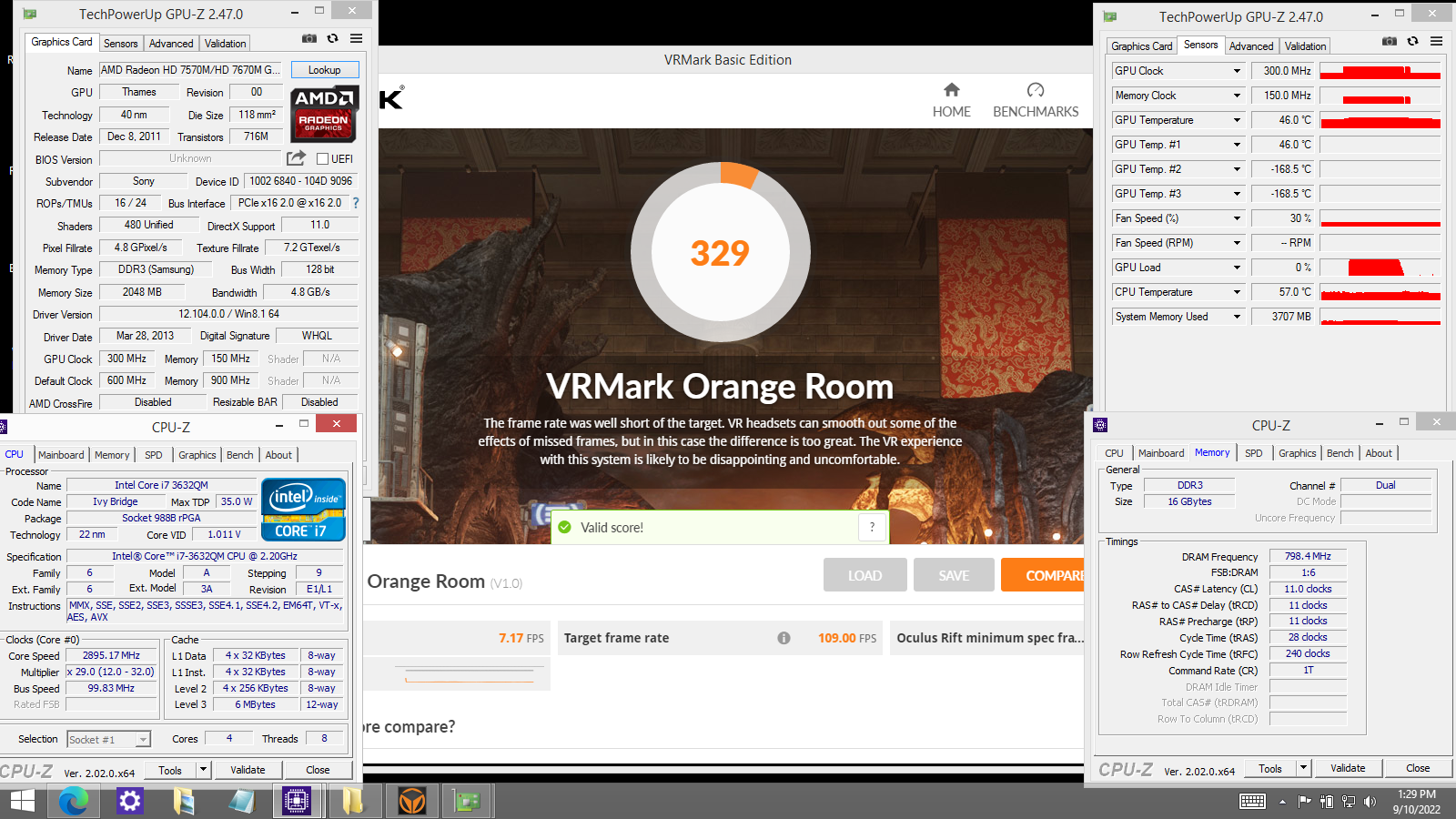
Task: Expand the Fan Speed (RPM) sensor dropdown
Action: [1237, 243]
